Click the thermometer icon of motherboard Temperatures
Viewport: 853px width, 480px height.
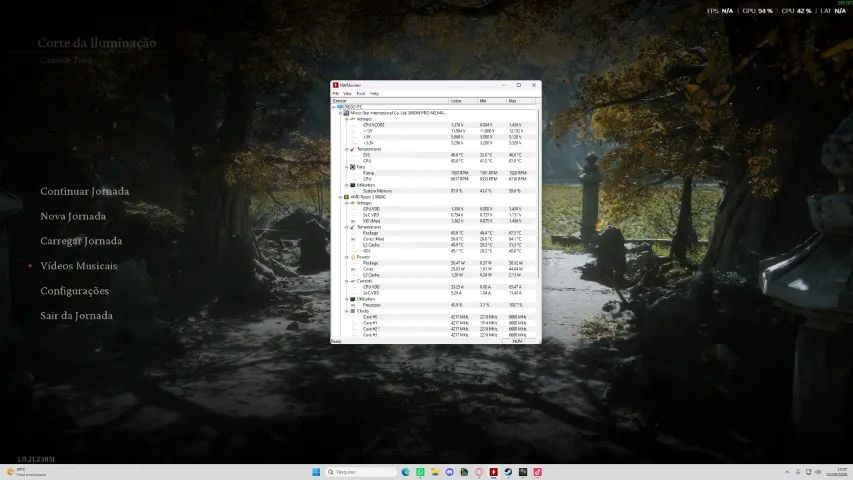[x=353, y=149]
